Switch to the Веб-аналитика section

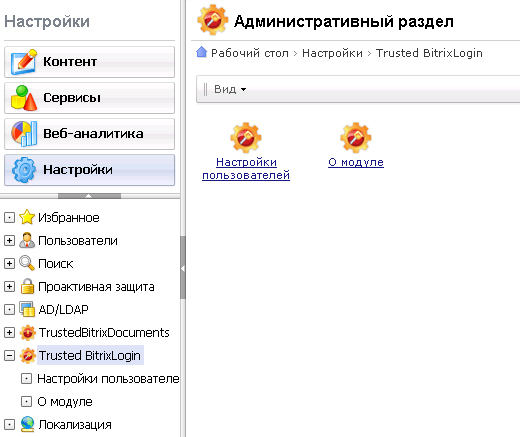tap(89, 134)
